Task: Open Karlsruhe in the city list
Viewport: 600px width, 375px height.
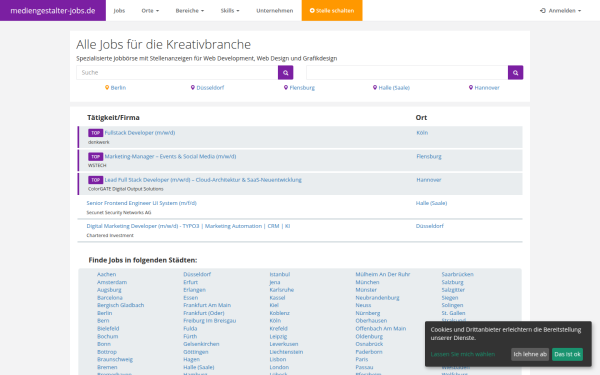Action: point(282,290)
